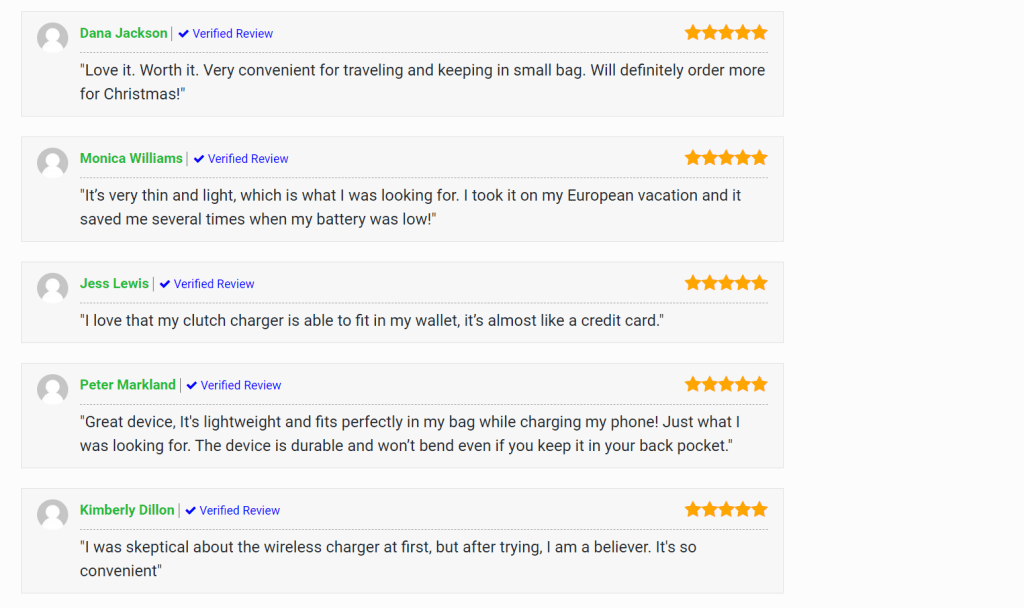The width and height of the screenshot is (1024, 608).
Task: Click the star rating on Monica Williams' review
Action: pos(726,158)
